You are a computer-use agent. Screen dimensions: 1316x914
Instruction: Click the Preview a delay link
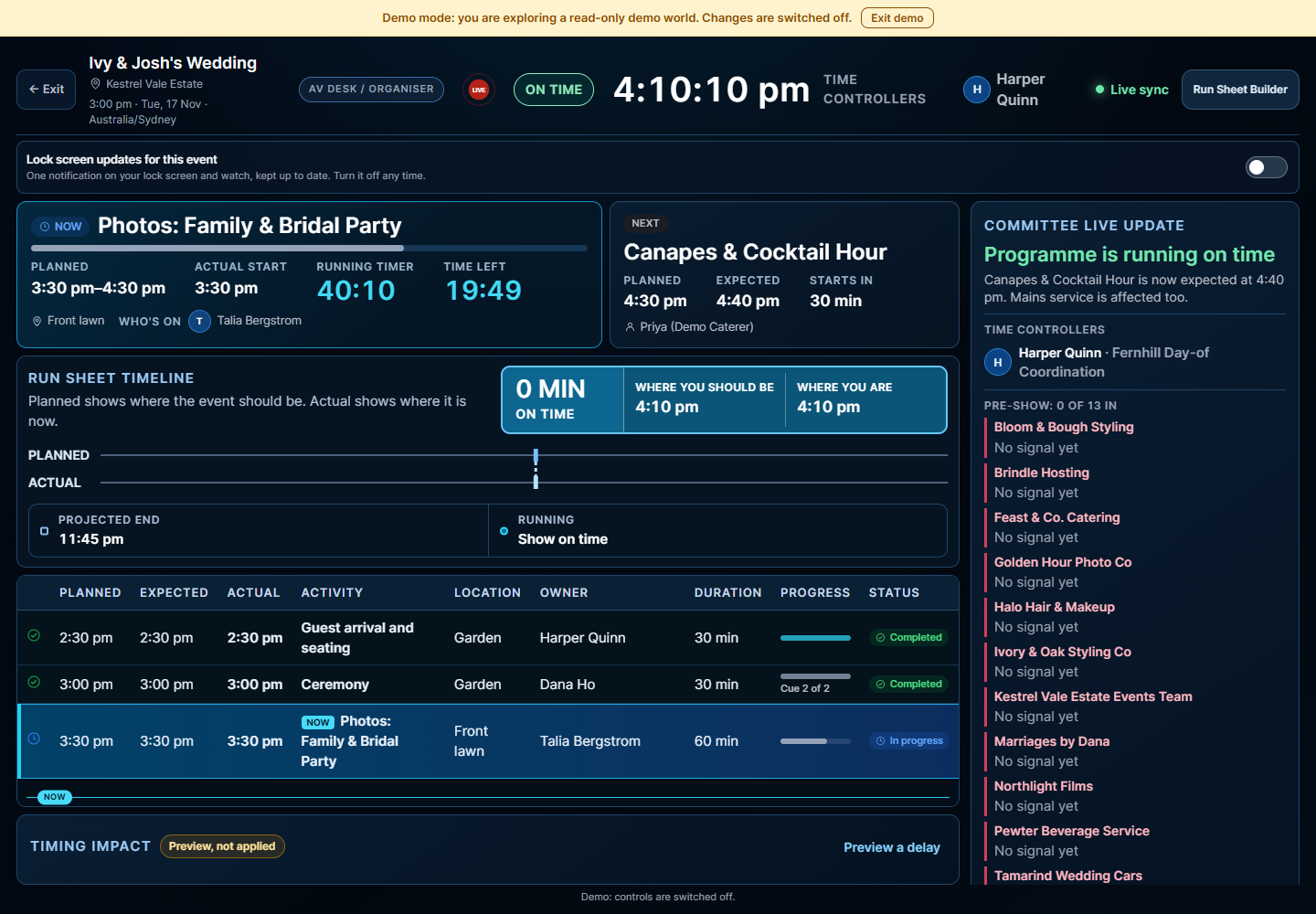pos(892,847)
